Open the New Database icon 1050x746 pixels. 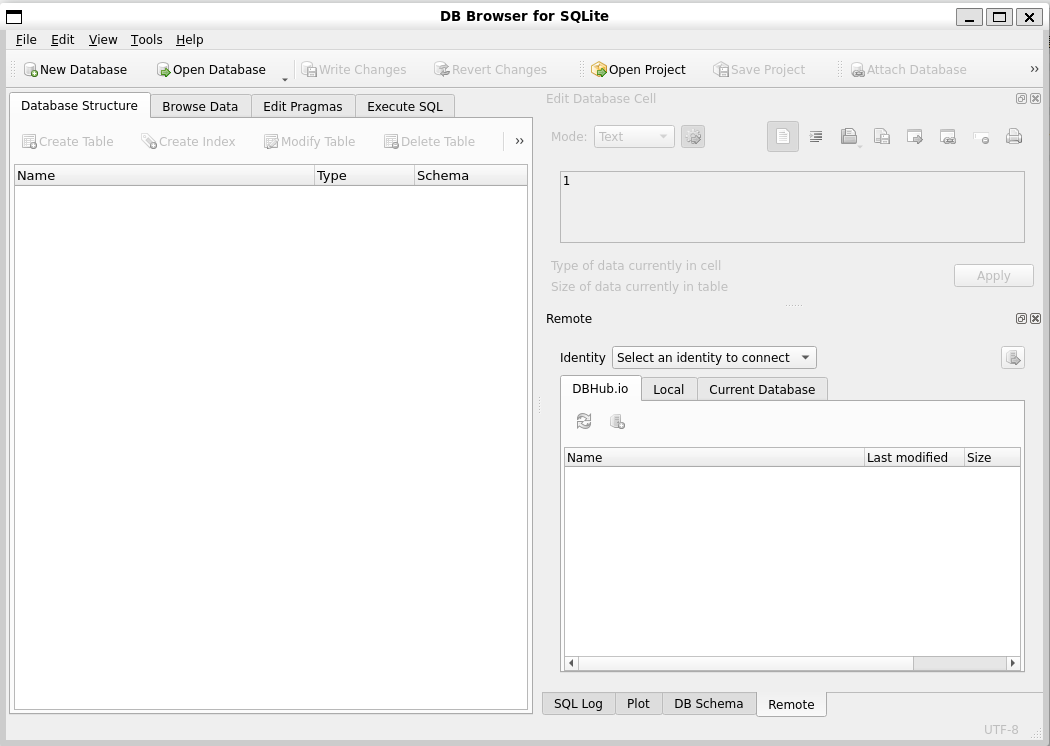point(75,69)
